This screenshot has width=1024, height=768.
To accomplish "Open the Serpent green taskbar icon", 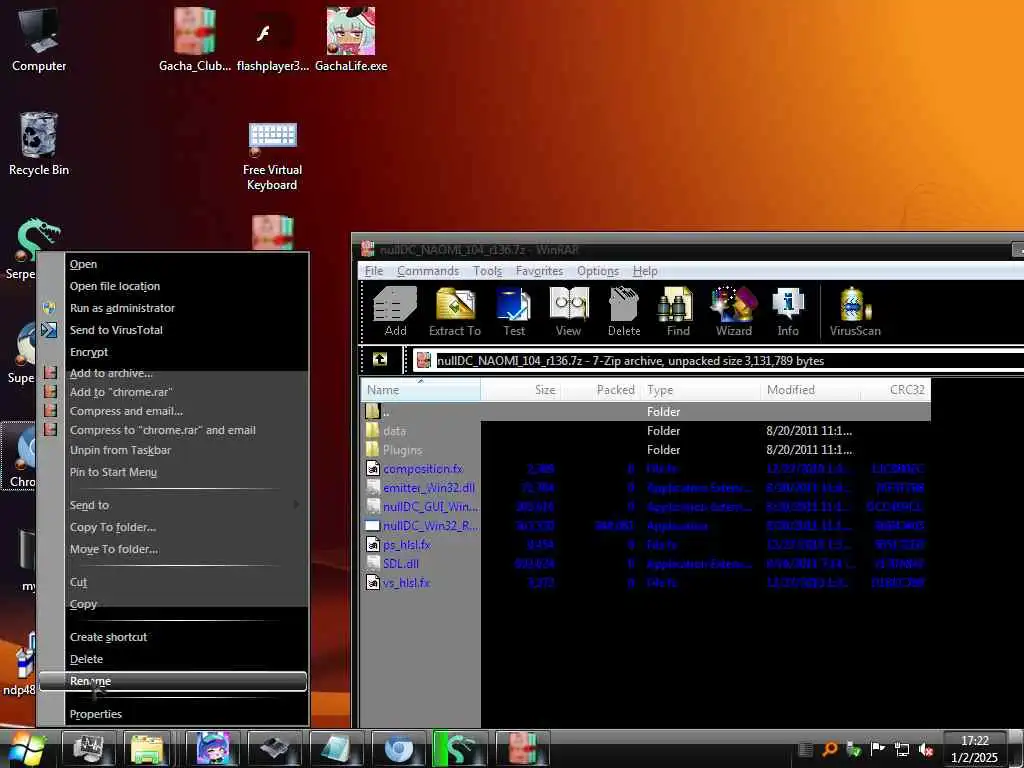I will [x=460, y=749].
